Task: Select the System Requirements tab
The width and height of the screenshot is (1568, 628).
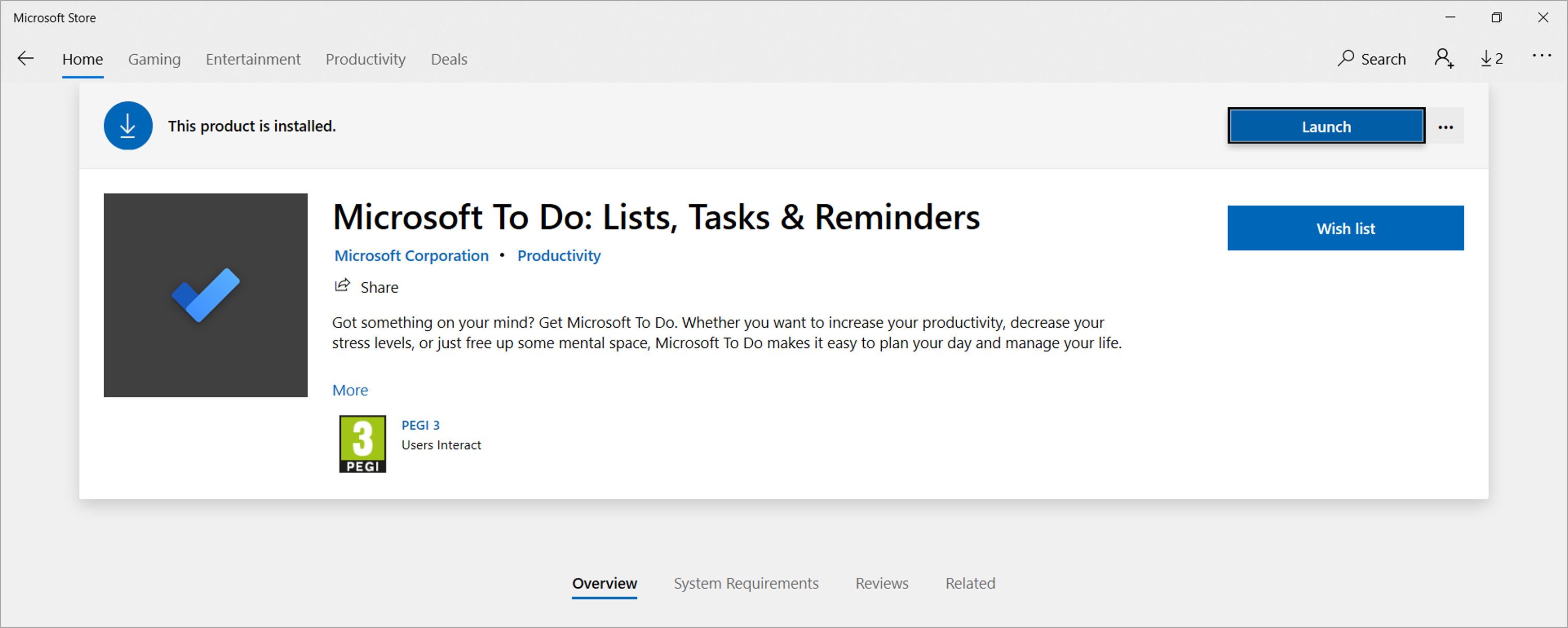Action: (746, 583)
